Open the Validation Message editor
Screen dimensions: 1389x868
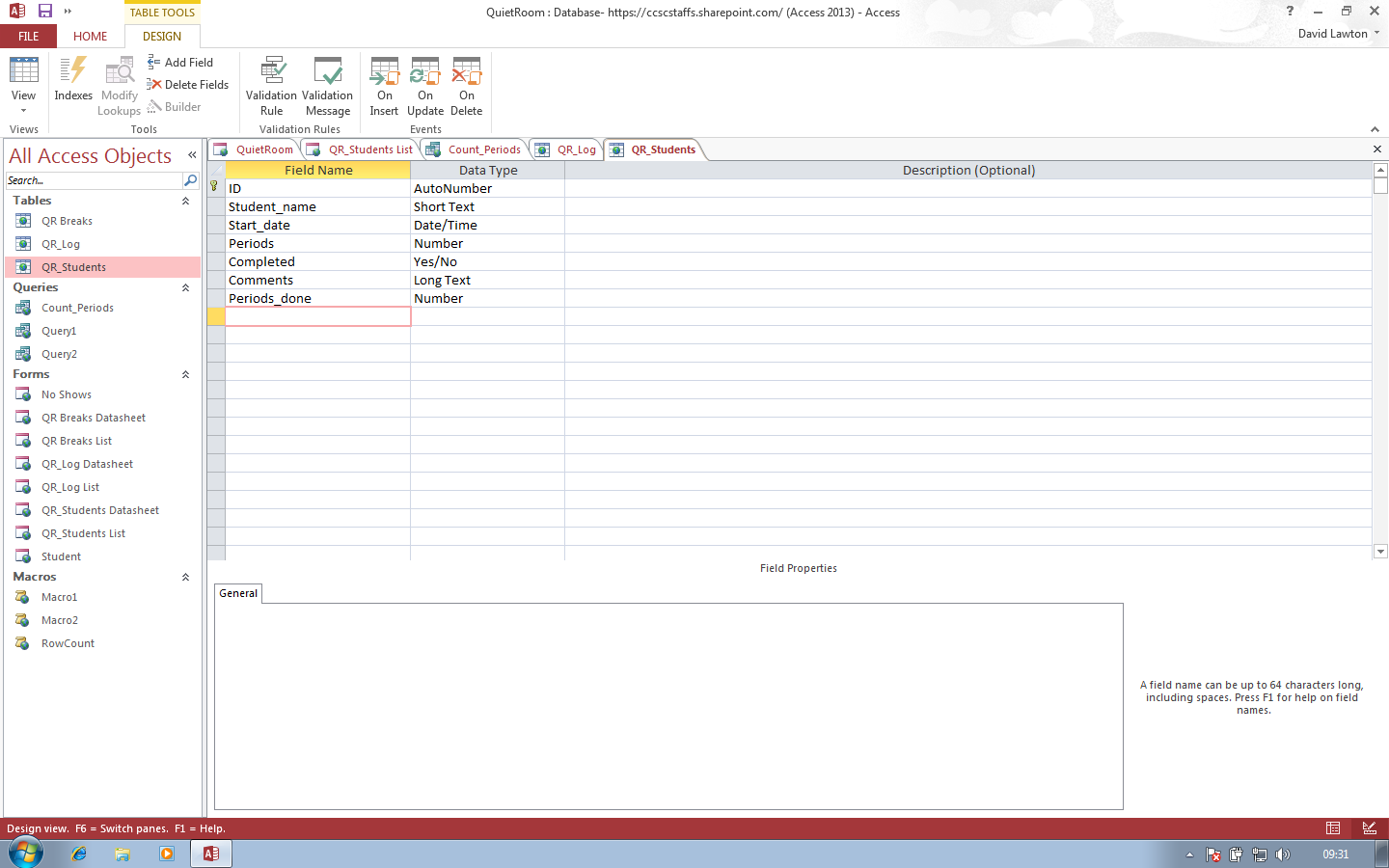tap(327, 87)
